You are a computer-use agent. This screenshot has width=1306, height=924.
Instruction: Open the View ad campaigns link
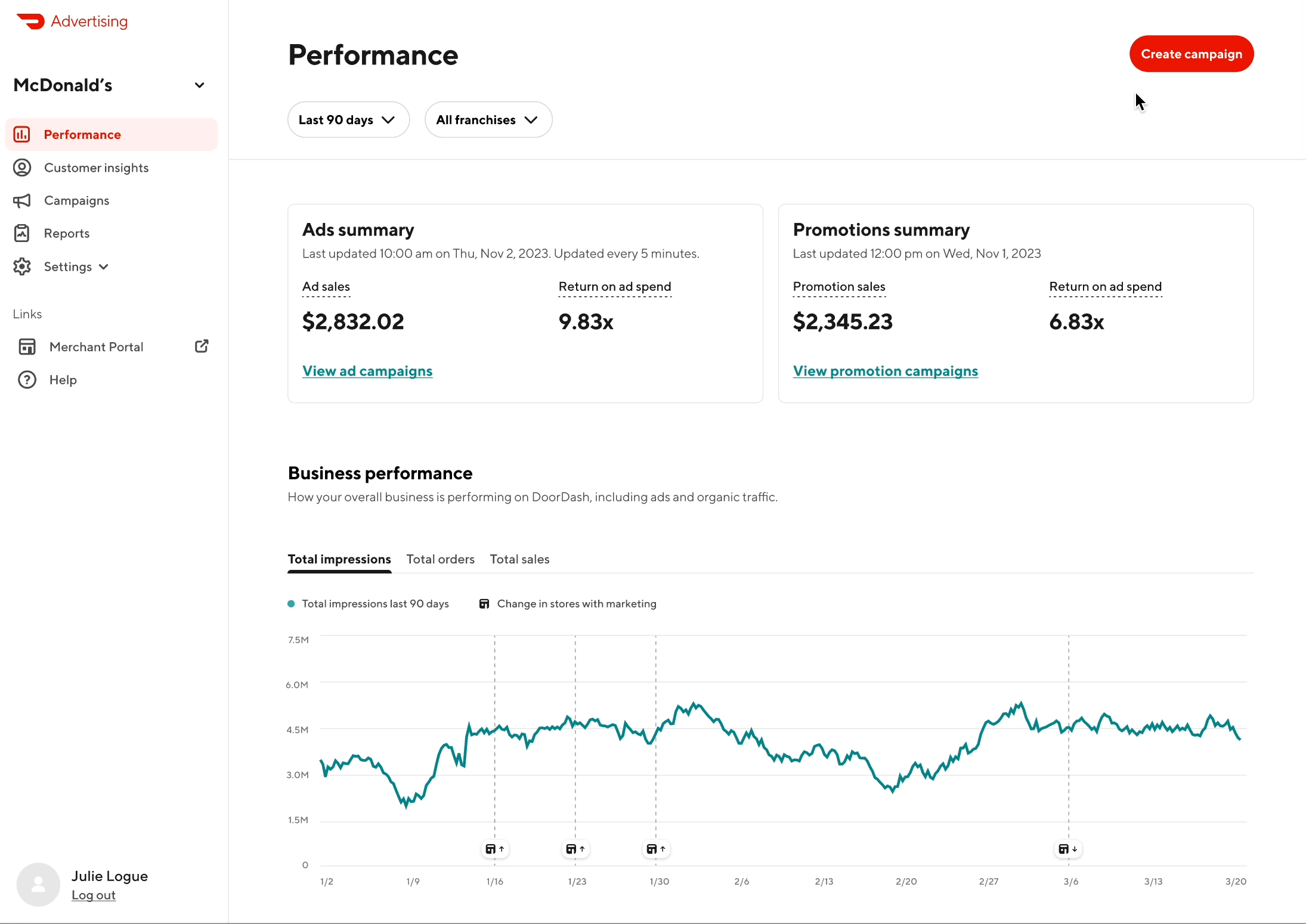coord(367,371)
